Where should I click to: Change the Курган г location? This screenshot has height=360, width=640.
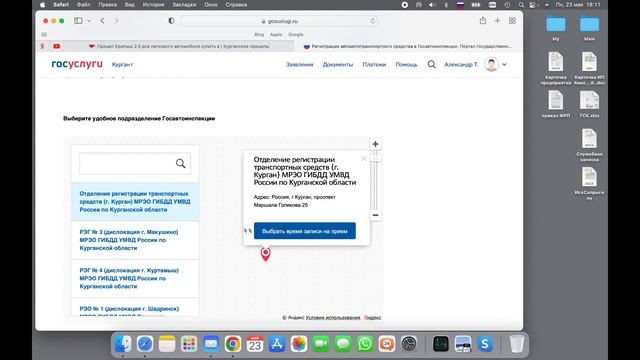122,64
